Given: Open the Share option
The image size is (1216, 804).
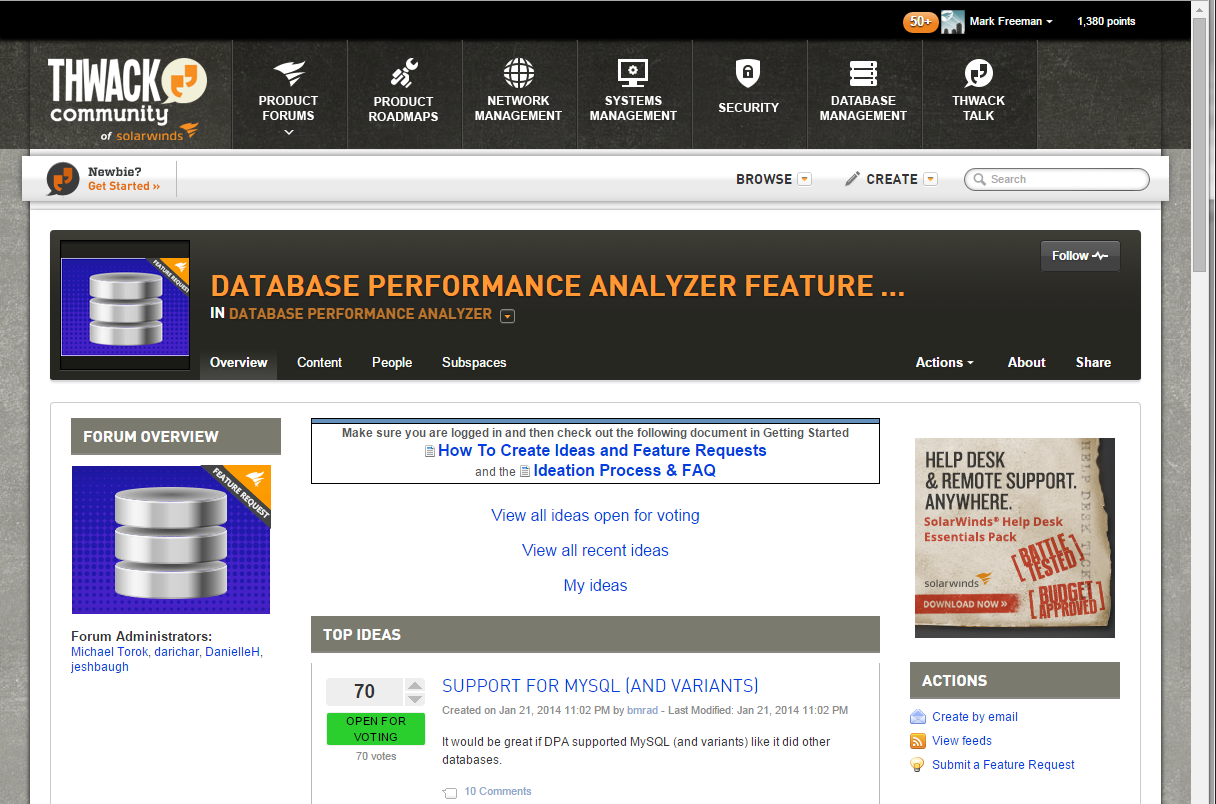Looking at the screenshot, I should [1093, 362].
